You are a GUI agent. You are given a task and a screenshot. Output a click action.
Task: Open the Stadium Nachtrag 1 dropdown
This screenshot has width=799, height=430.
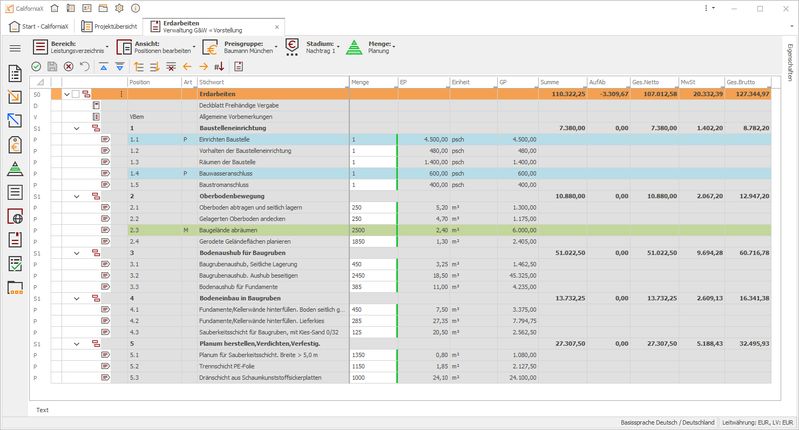(311, 47)
